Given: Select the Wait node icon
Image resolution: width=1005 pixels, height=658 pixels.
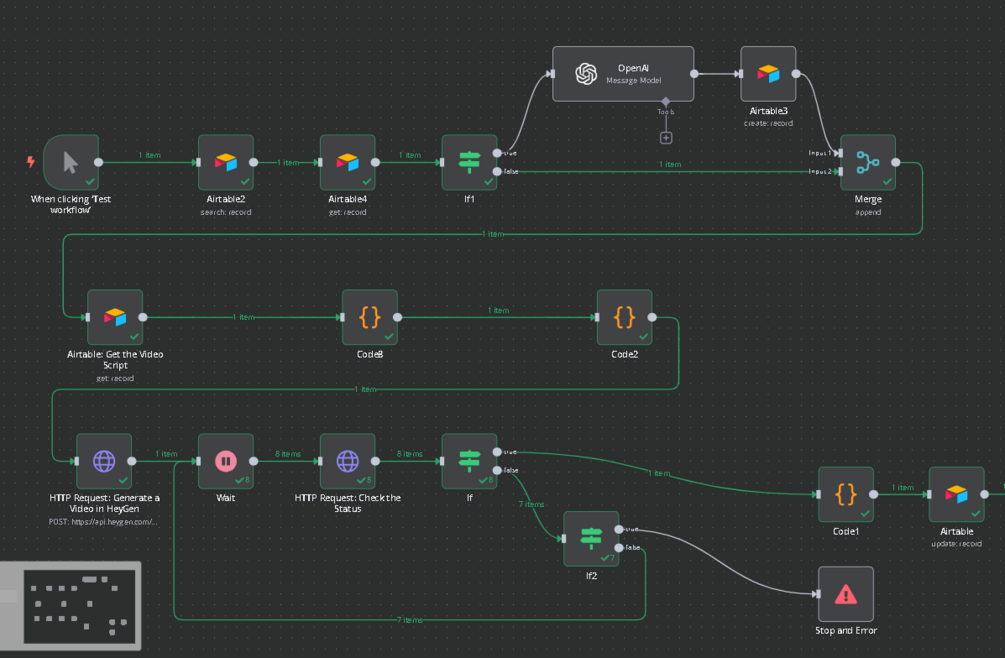Looking at the screenshot, I should tap(225, 461).
